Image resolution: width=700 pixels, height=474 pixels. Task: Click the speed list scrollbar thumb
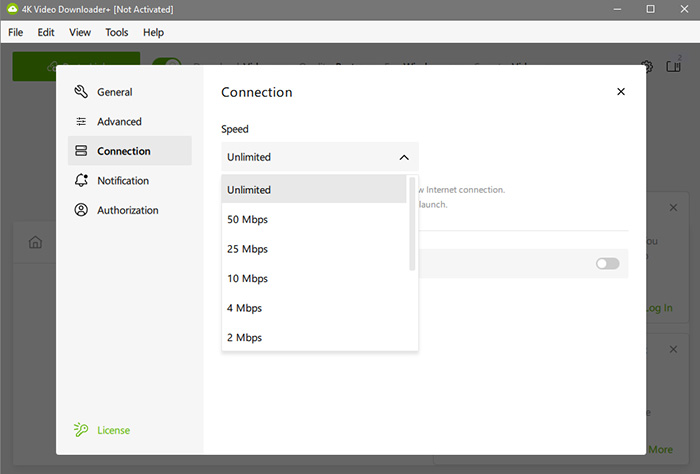[412, 224]
